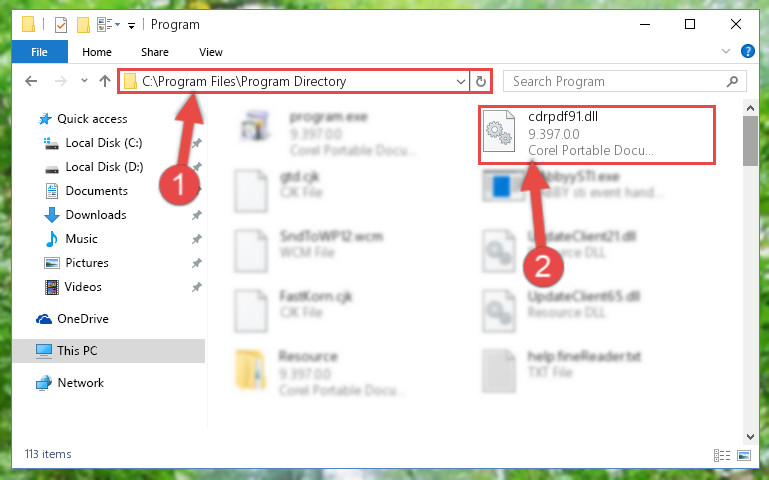Unpin Downloads from Quick access
The image size is (769, 480).
pyautogui.click(x=196, y=215)
